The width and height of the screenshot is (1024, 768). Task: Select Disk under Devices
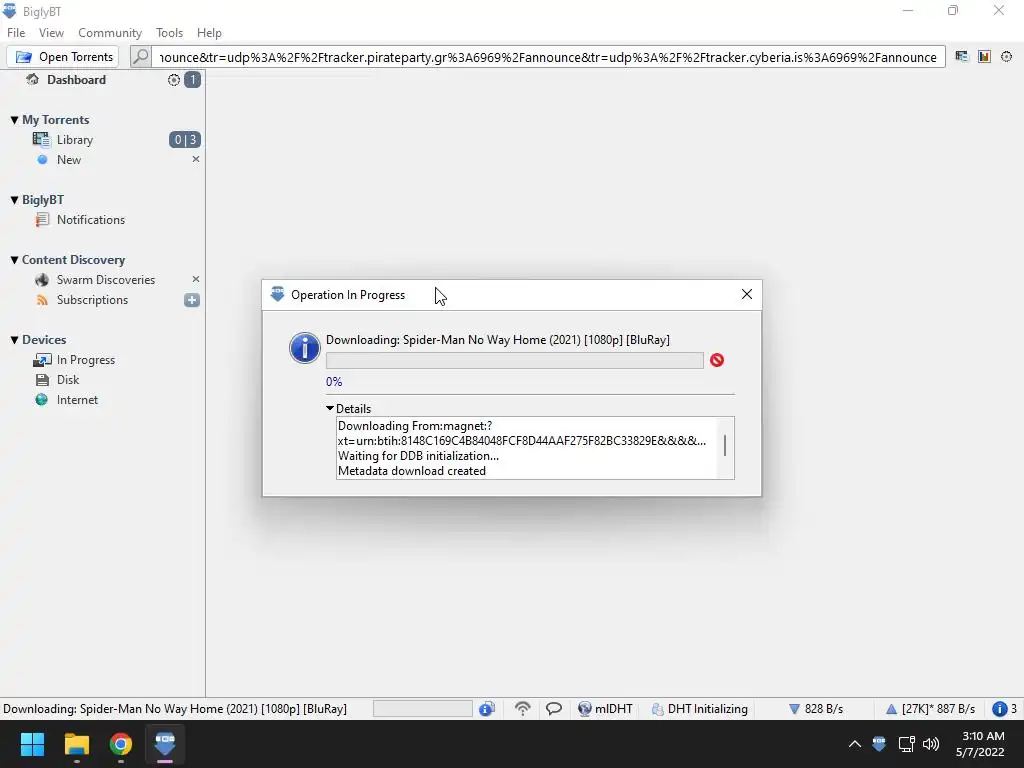point(68,380)
